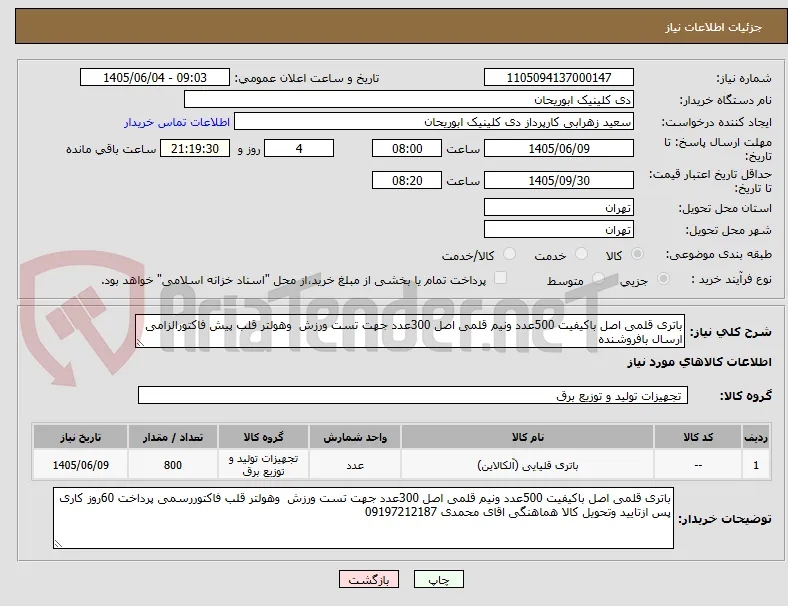Click the remaining time field 21:19:30
788x606 pixels.
pyautogui.click(x=195, y=148)
